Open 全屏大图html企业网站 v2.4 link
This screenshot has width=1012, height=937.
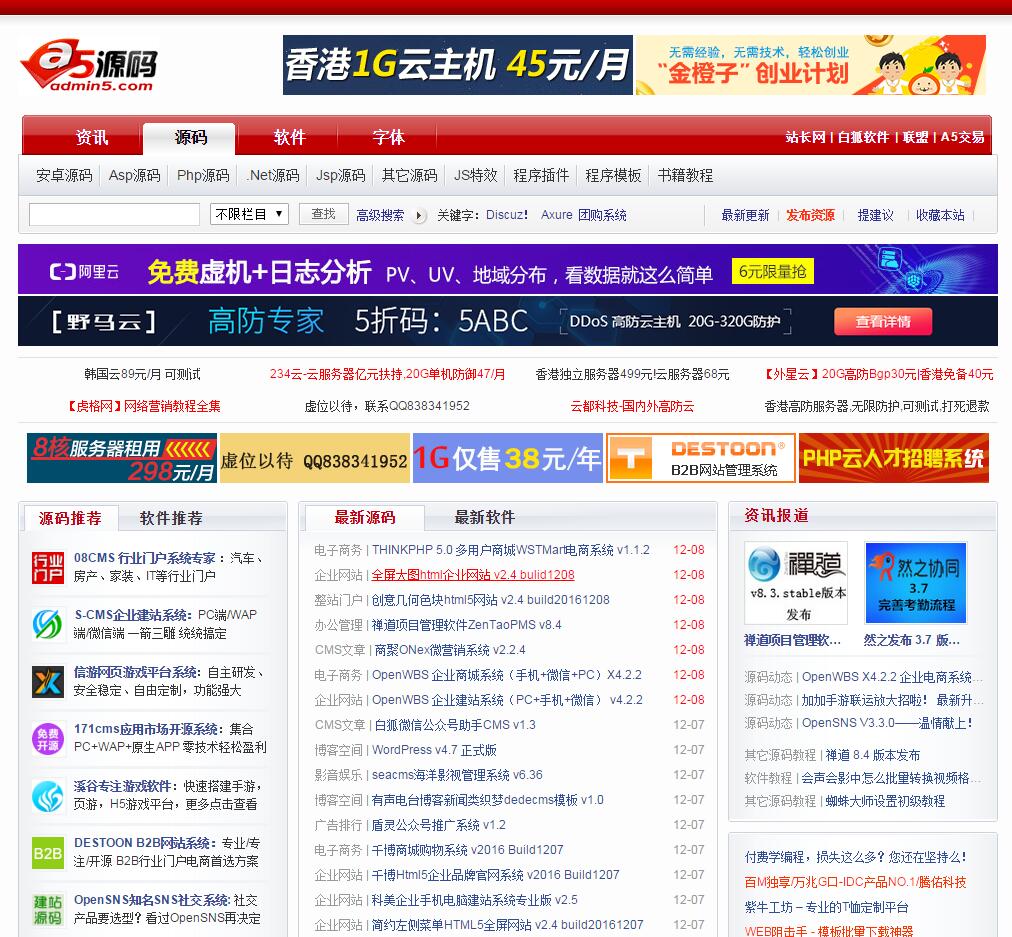[473, 575]
